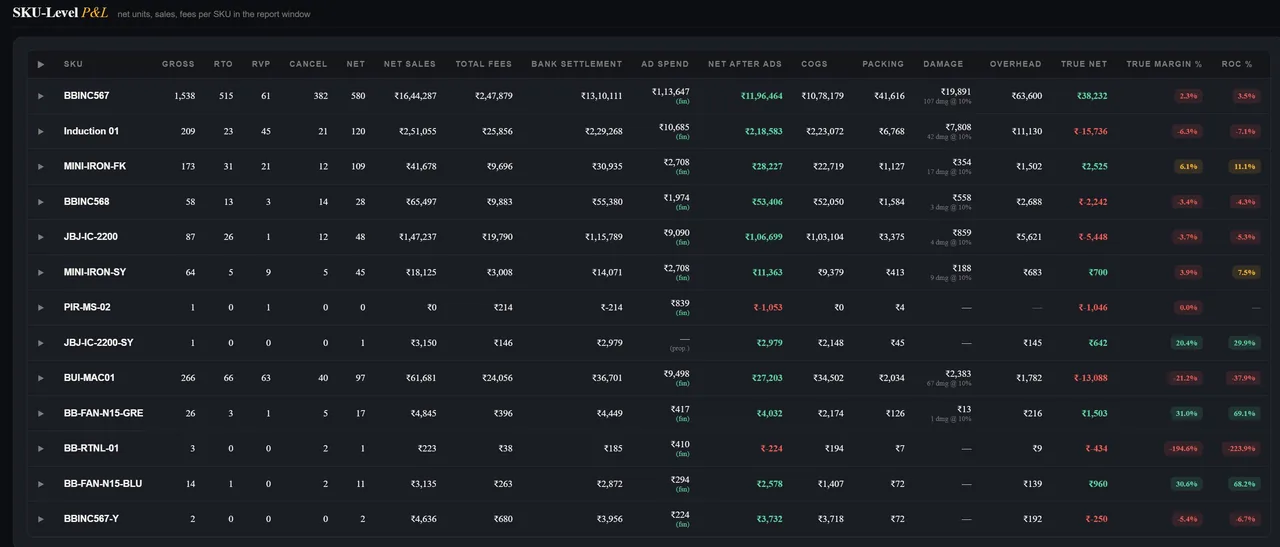Click the OVERHEAD column header
1280x547 pixels.
tap(1015, 64)
